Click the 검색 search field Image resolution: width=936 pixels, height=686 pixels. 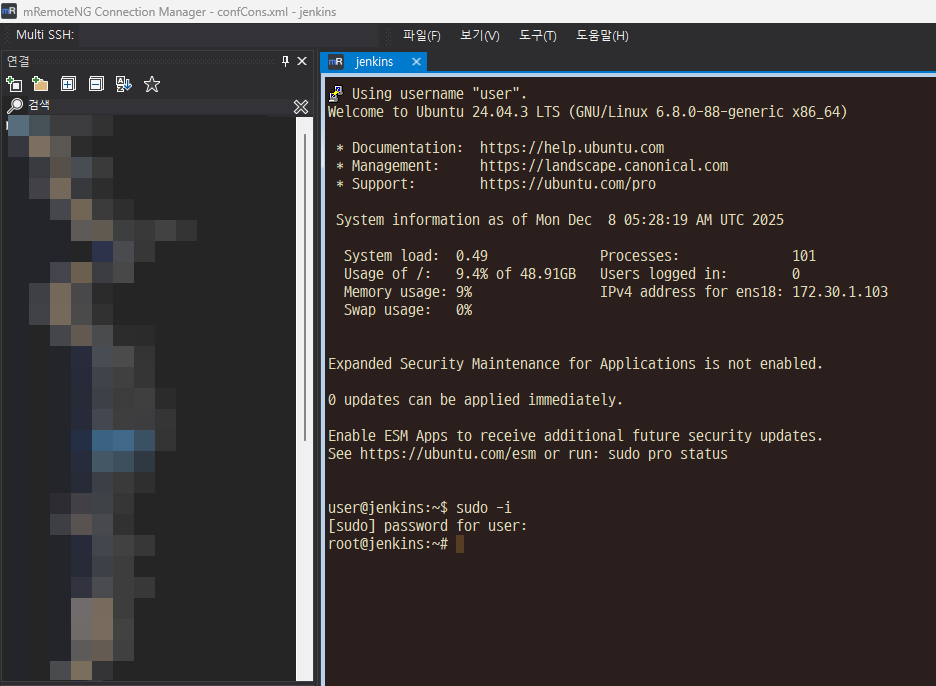tap(159, 106)
